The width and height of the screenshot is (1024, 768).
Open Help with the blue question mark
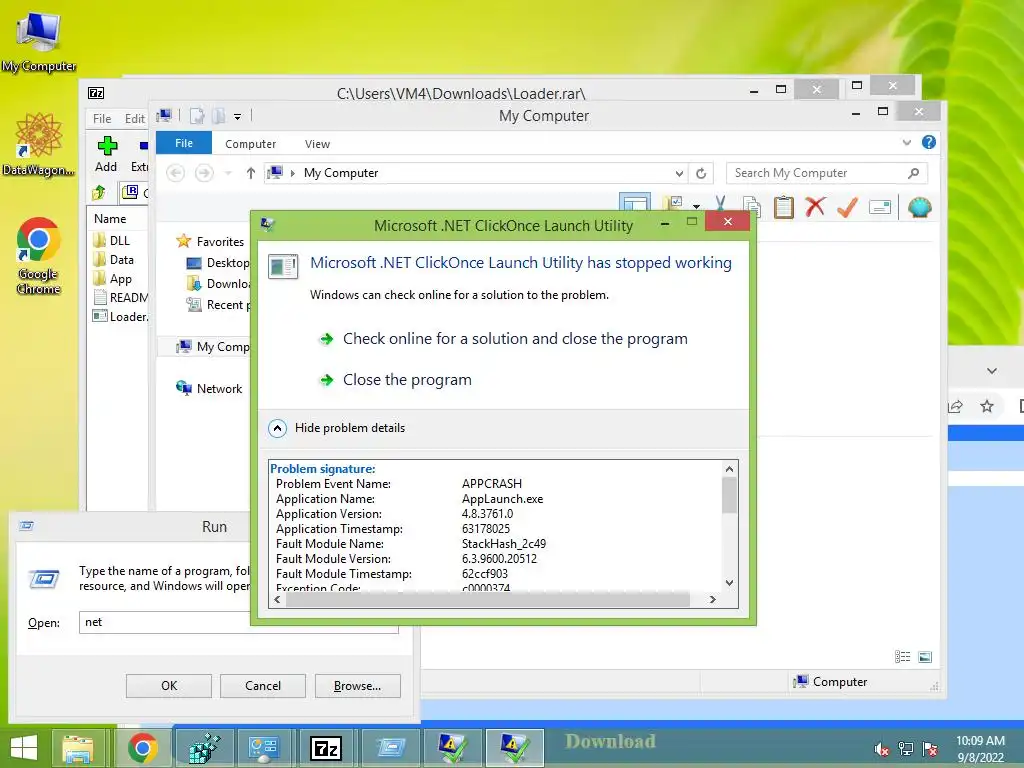click(929, 142)
